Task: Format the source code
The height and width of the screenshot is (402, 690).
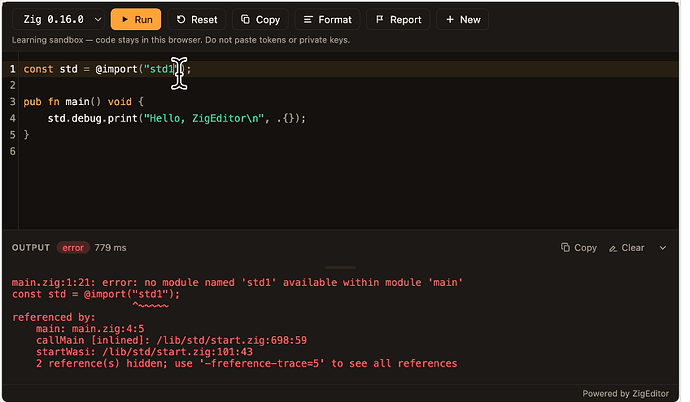Action: (x=327, y=19)
